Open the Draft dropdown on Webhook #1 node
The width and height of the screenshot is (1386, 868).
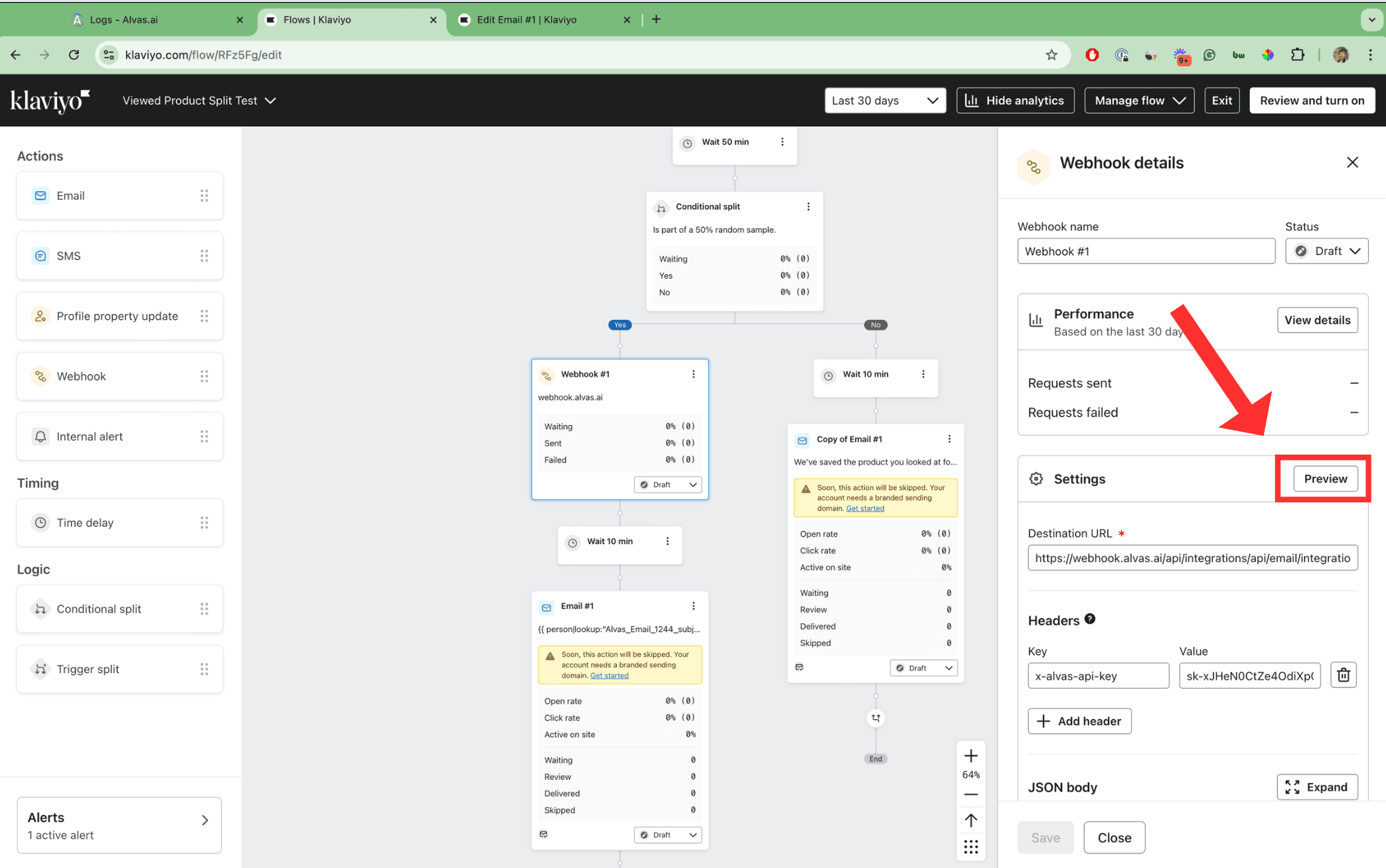[668, 485]
